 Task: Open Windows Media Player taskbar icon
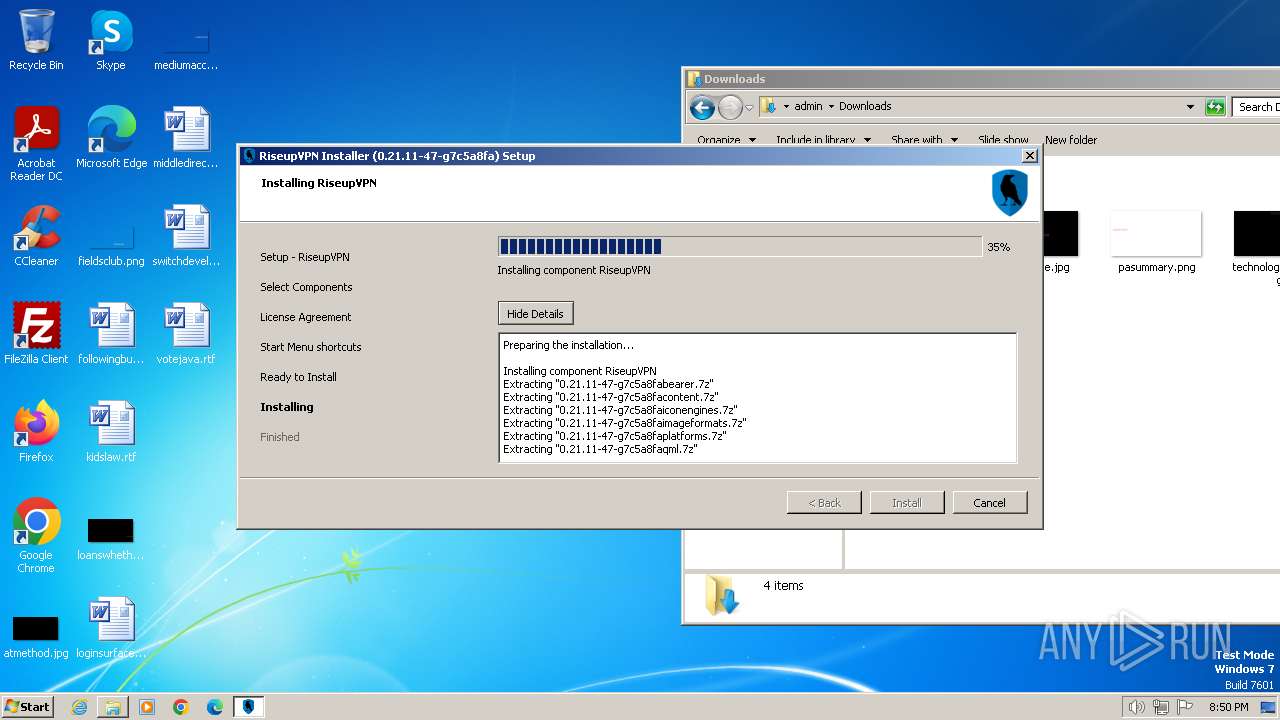point(147,707)
